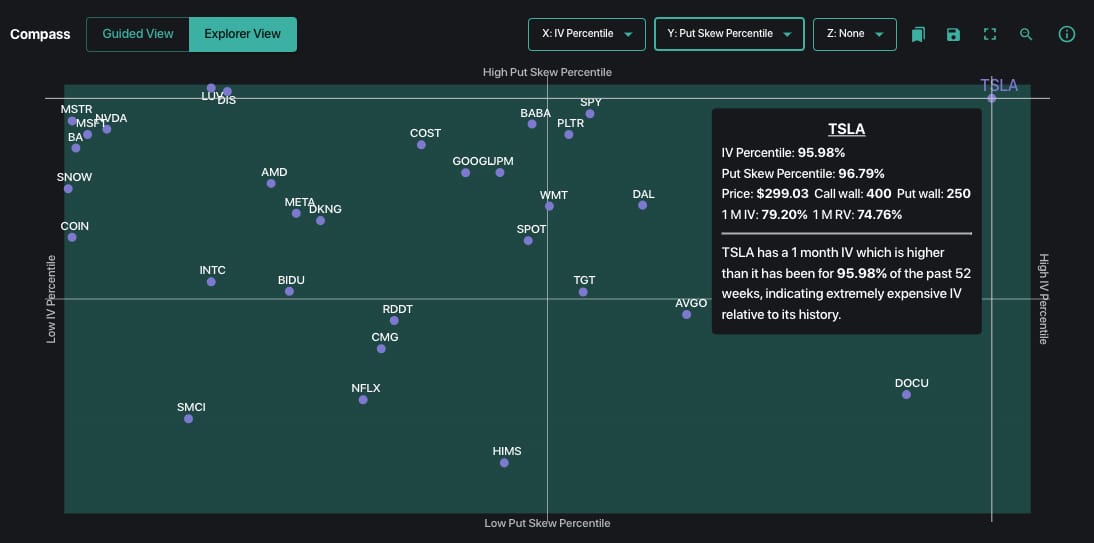Click the info circle icon
The image size is (1094, 543).
pos(1067,34)
